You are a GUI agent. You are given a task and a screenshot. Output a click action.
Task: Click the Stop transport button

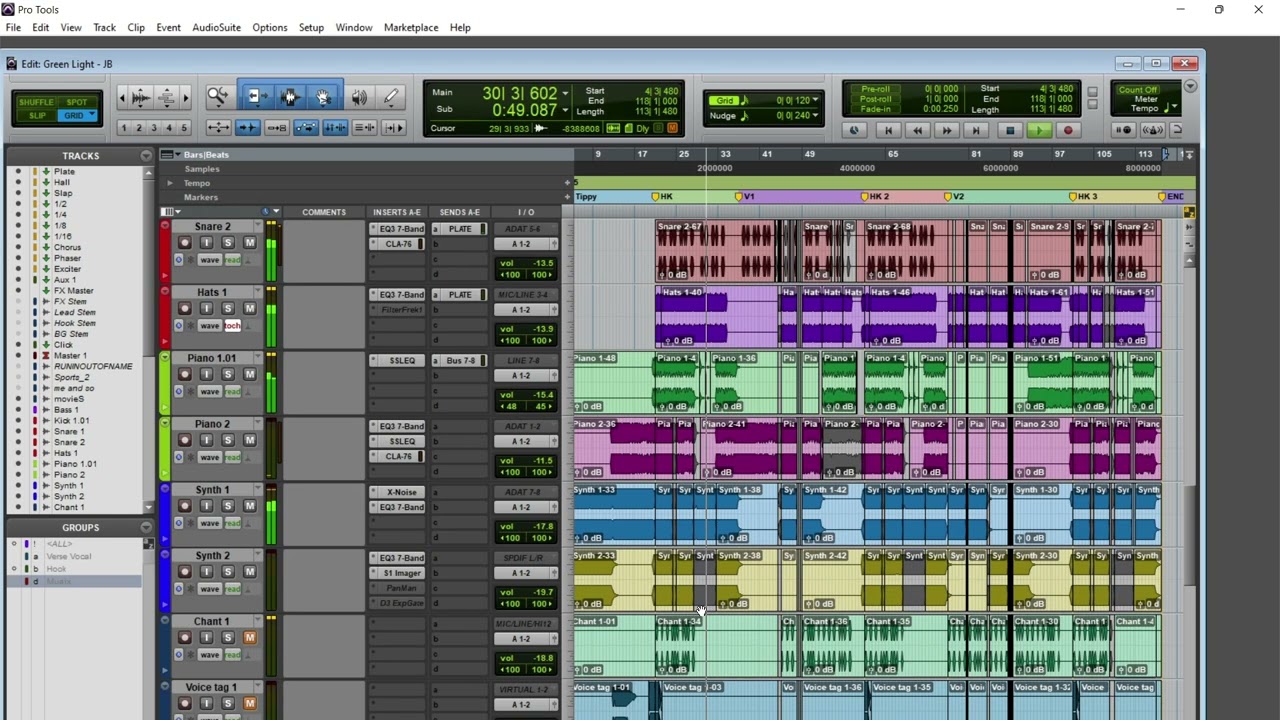click(x=1010, y=131)
